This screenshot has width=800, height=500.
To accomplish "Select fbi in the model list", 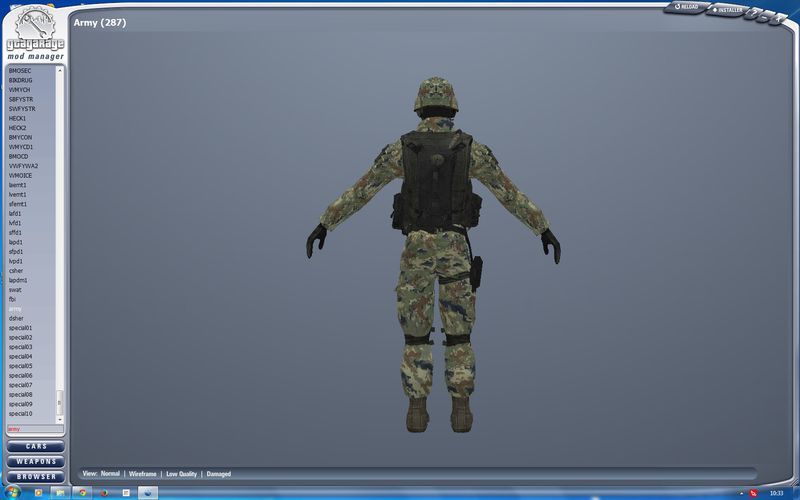I will [x=12, y=299].
